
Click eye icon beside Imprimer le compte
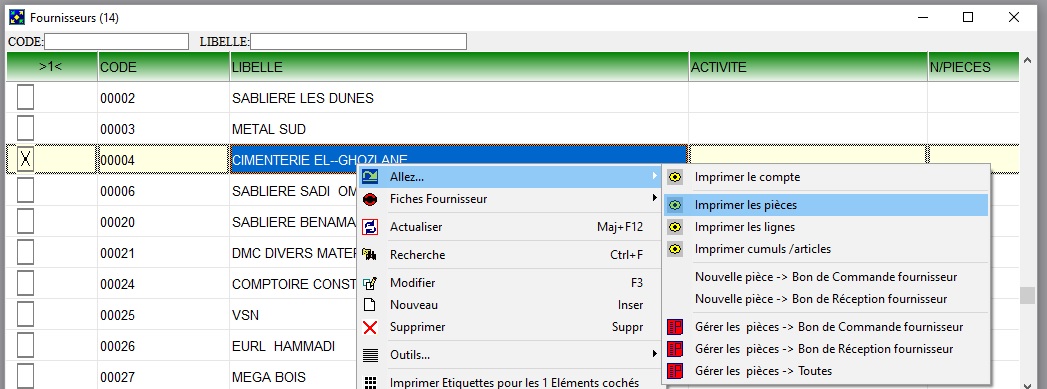point(675,177)
